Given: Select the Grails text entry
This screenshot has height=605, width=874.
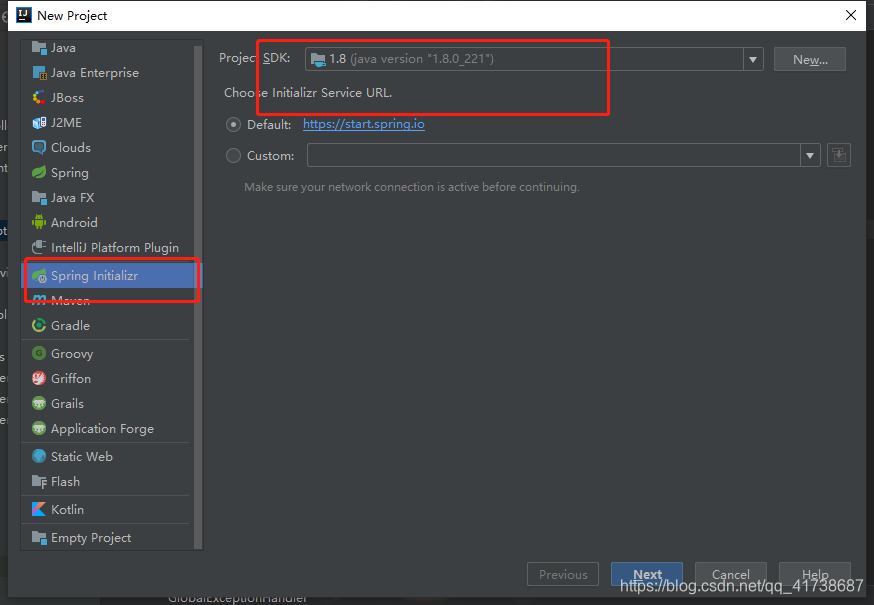Looking at the screenshot, I should [x=67, y=404].
